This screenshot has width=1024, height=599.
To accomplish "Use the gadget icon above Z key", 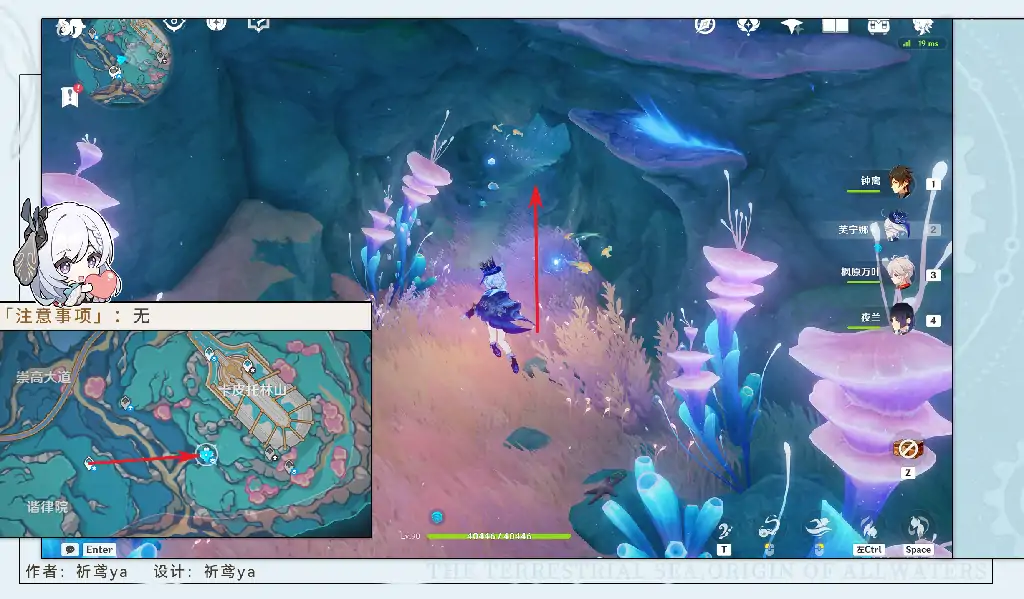I will (908, 449).
